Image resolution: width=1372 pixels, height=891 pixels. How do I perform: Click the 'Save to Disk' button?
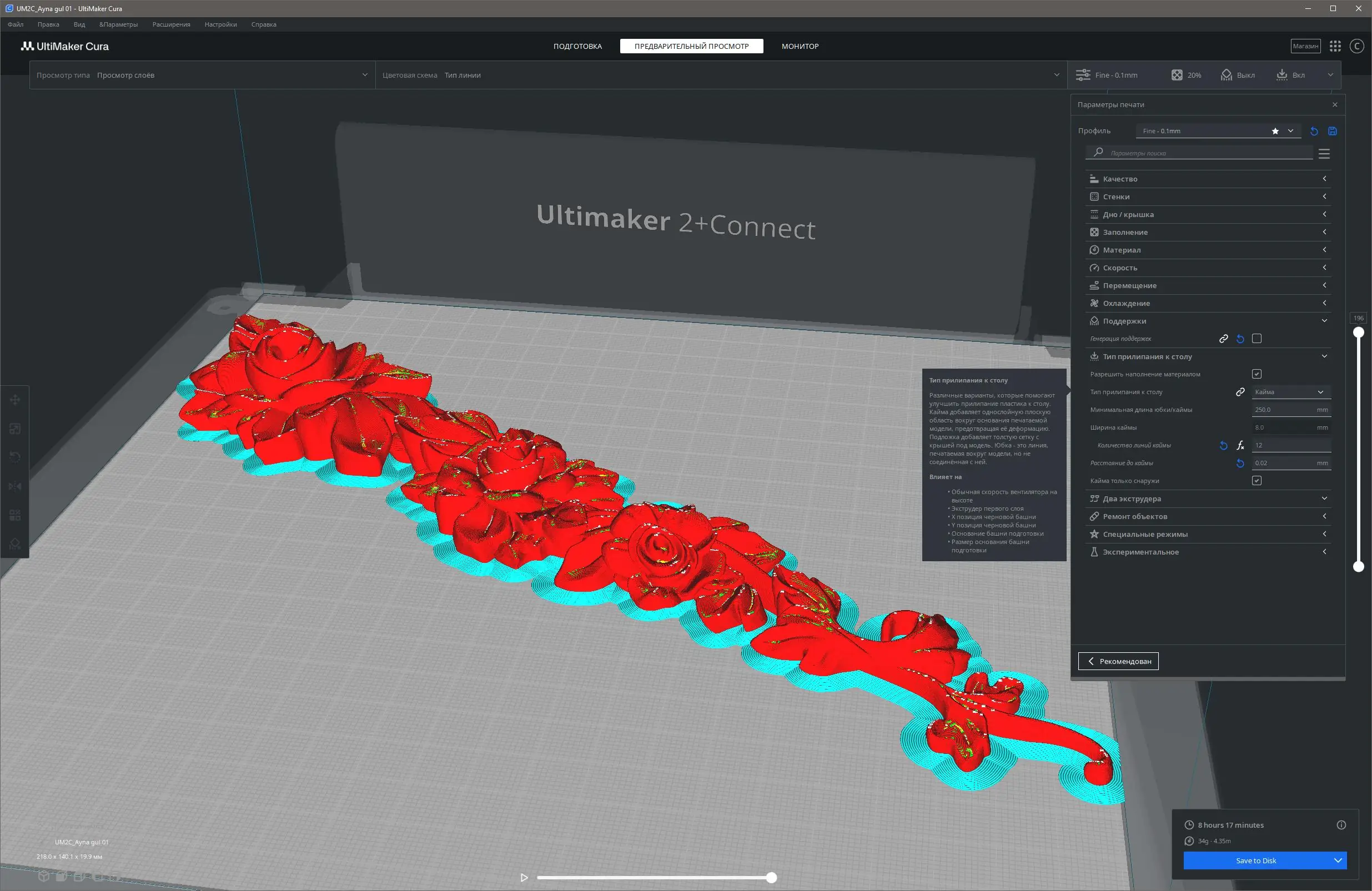point(1255,860)
